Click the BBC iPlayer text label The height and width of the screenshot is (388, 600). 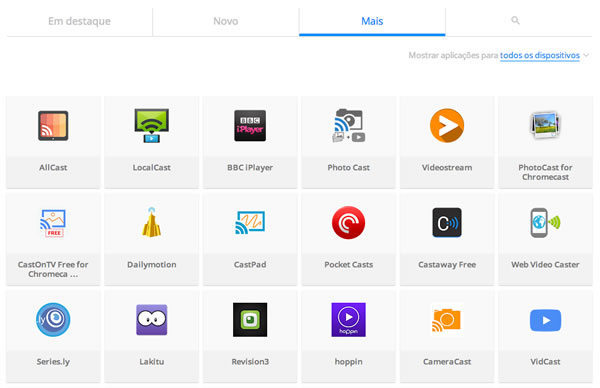click(x=250, y=168)
